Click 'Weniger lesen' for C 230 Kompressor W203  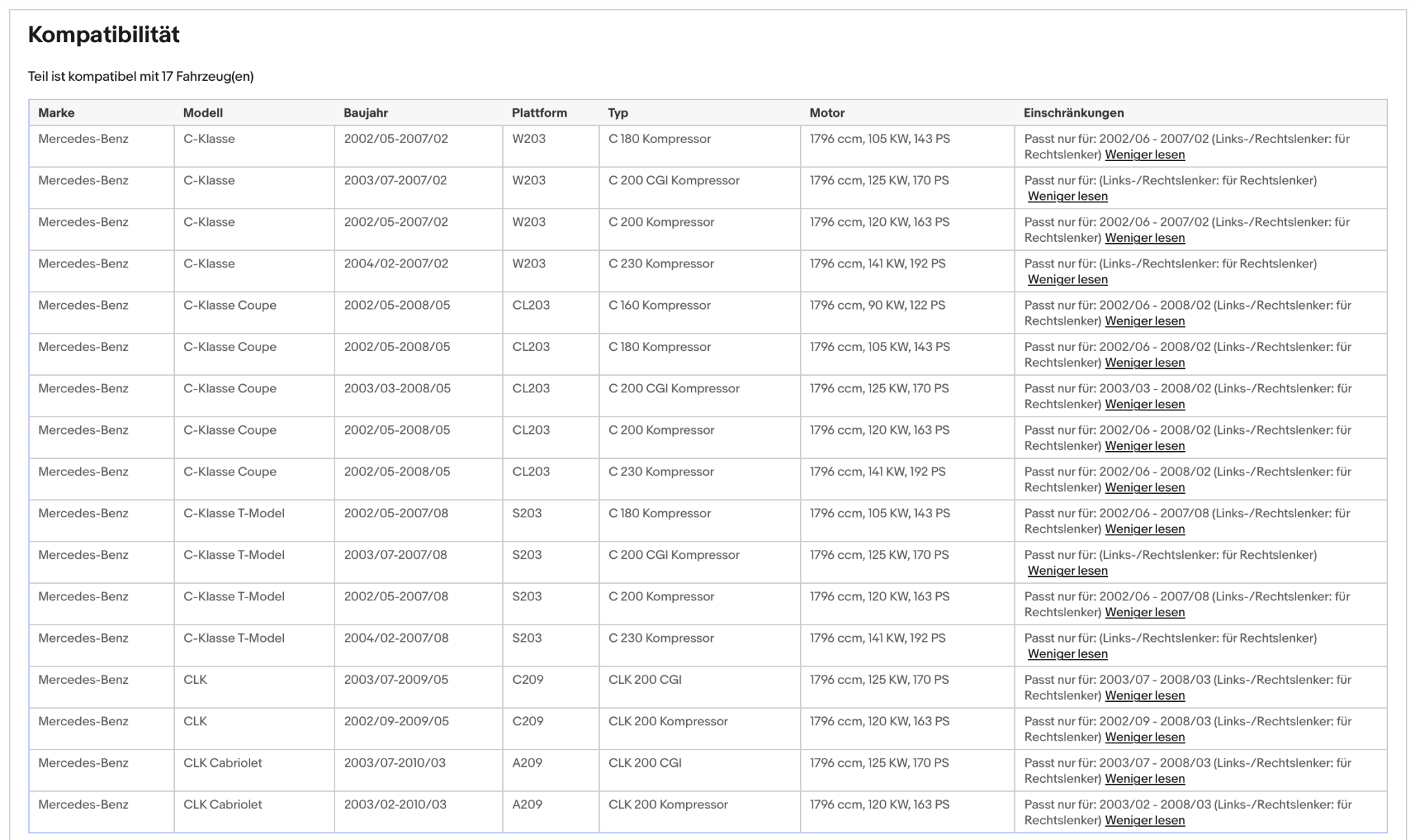[1067, 279]
